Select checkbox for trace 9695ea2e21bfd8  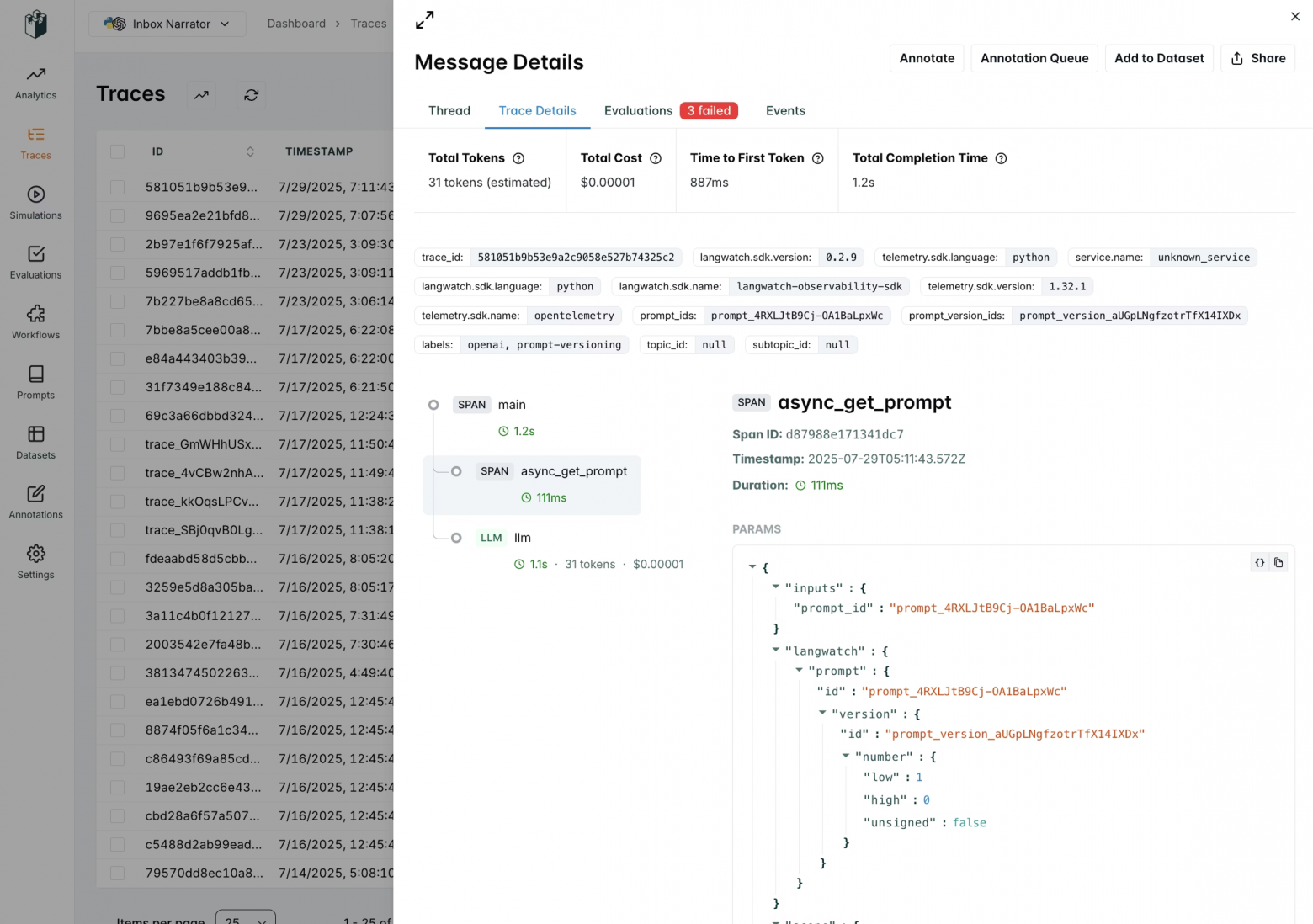117,215
